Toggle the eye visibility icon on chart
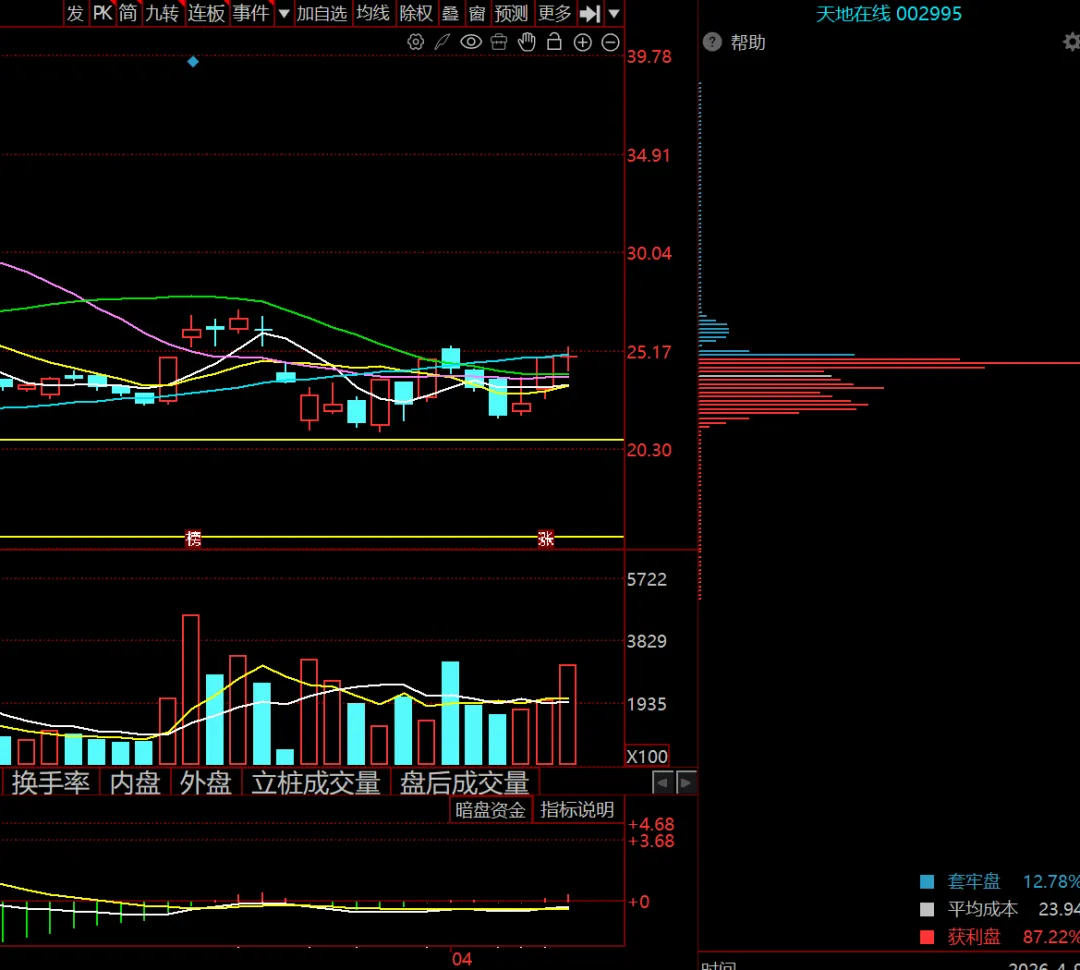 (x=471, y=42)
